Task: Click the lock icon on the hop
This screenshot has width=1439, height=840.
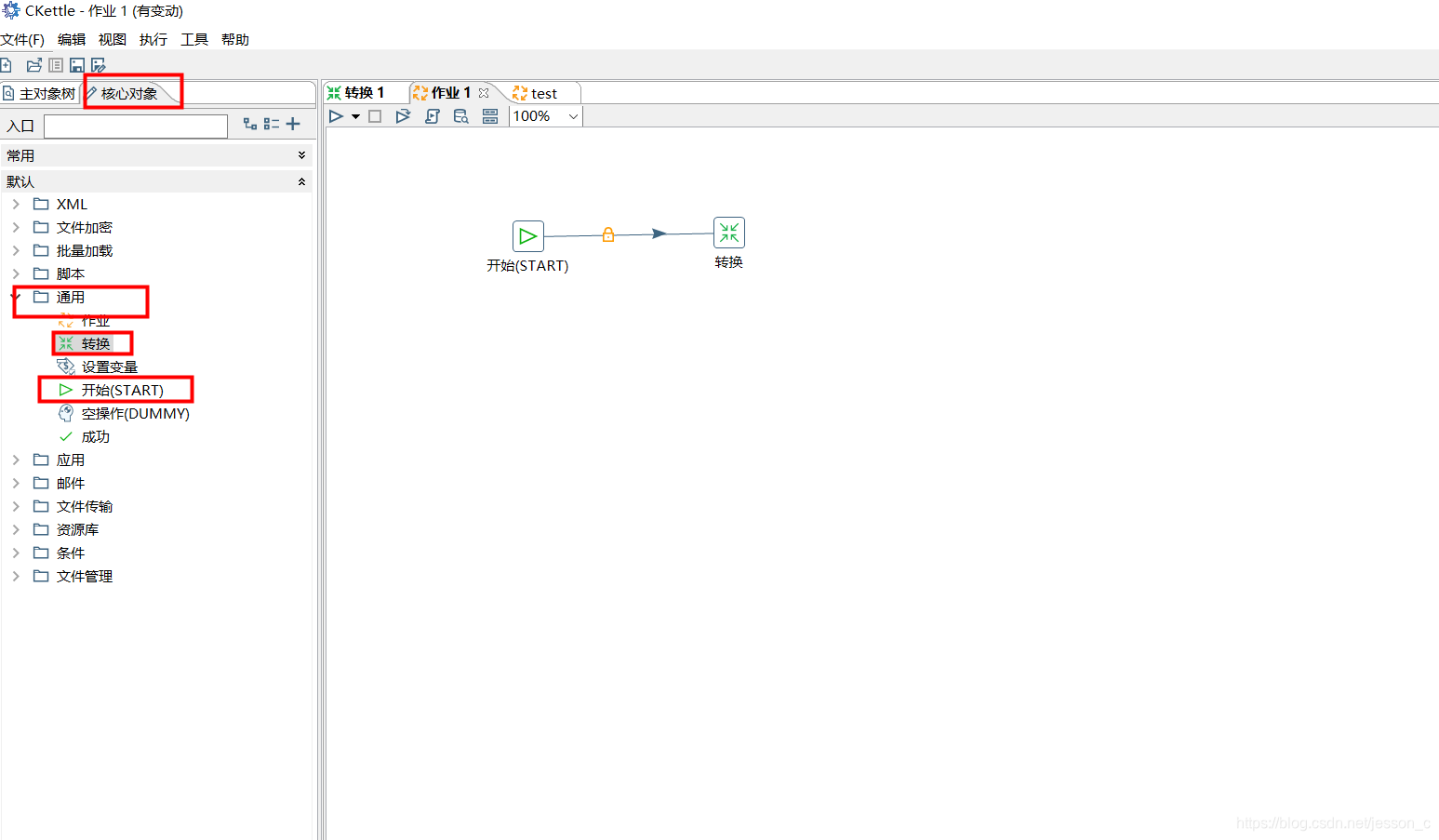Action: pyautogui.click(x=608, y=234)
